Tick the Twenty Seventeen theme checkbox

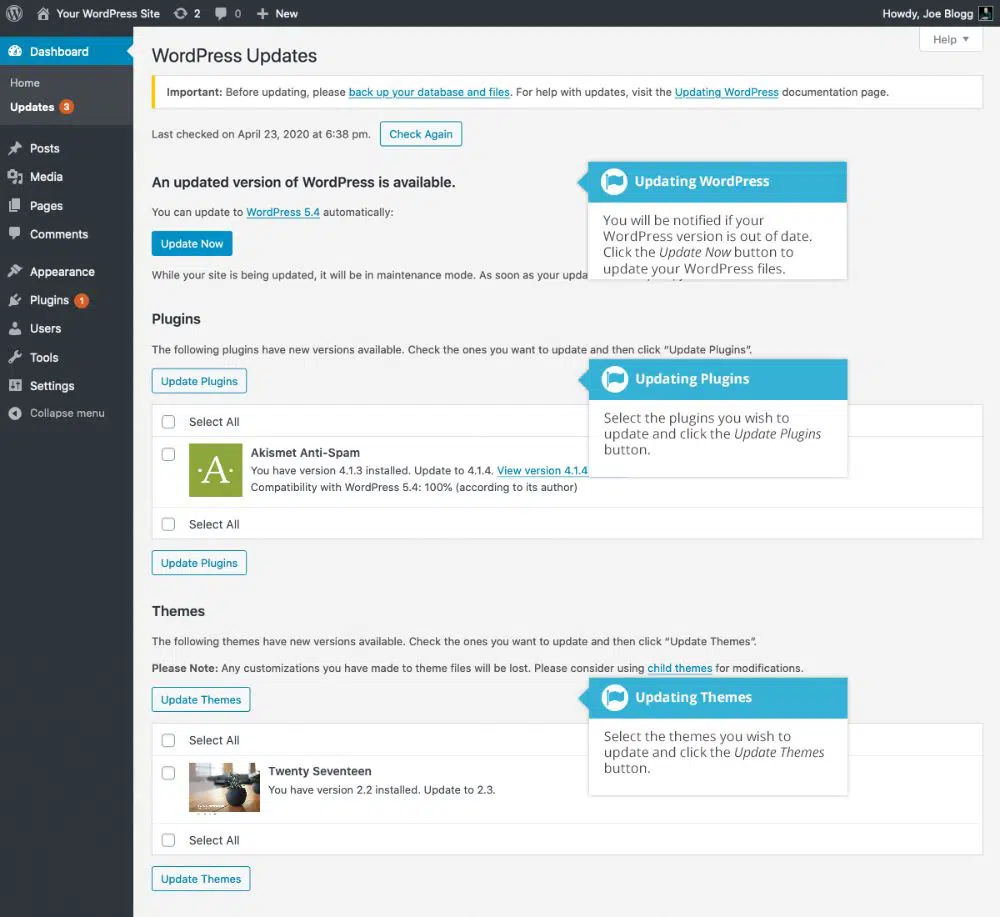pyautogui.click(x=168, y=772)
